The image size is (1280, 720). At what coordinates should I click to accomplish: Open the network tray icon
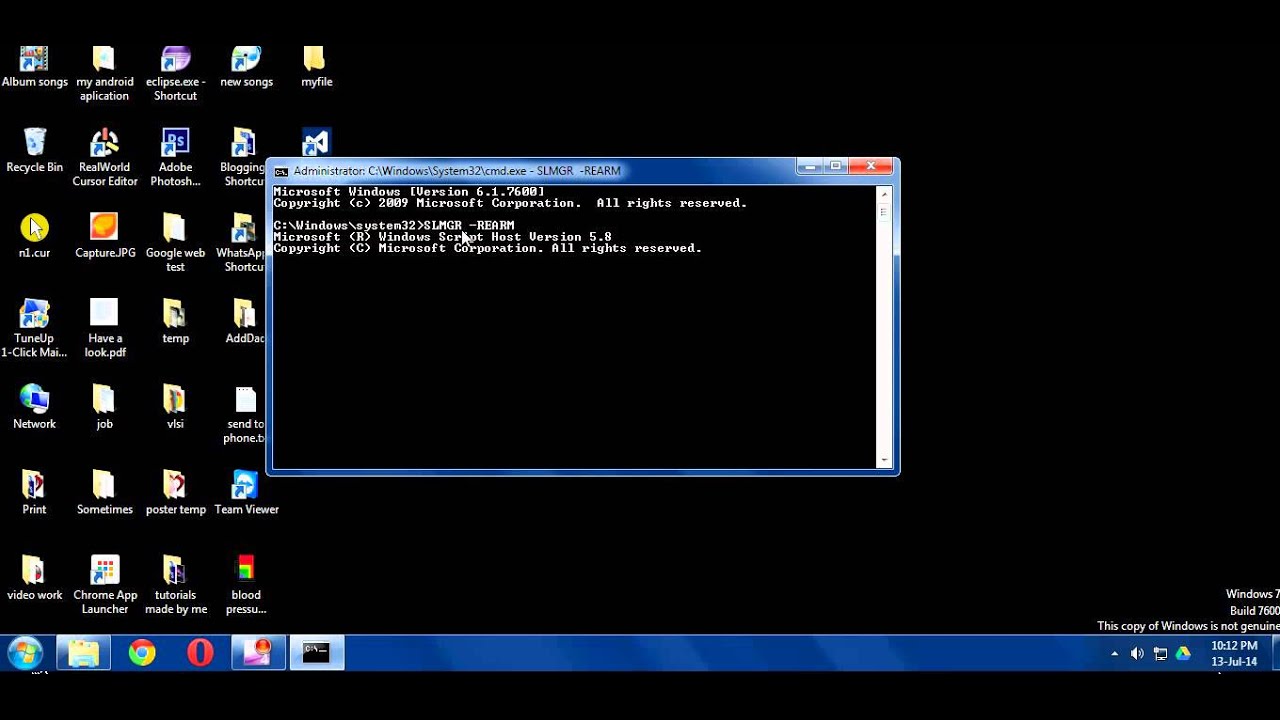[1160, 654]
